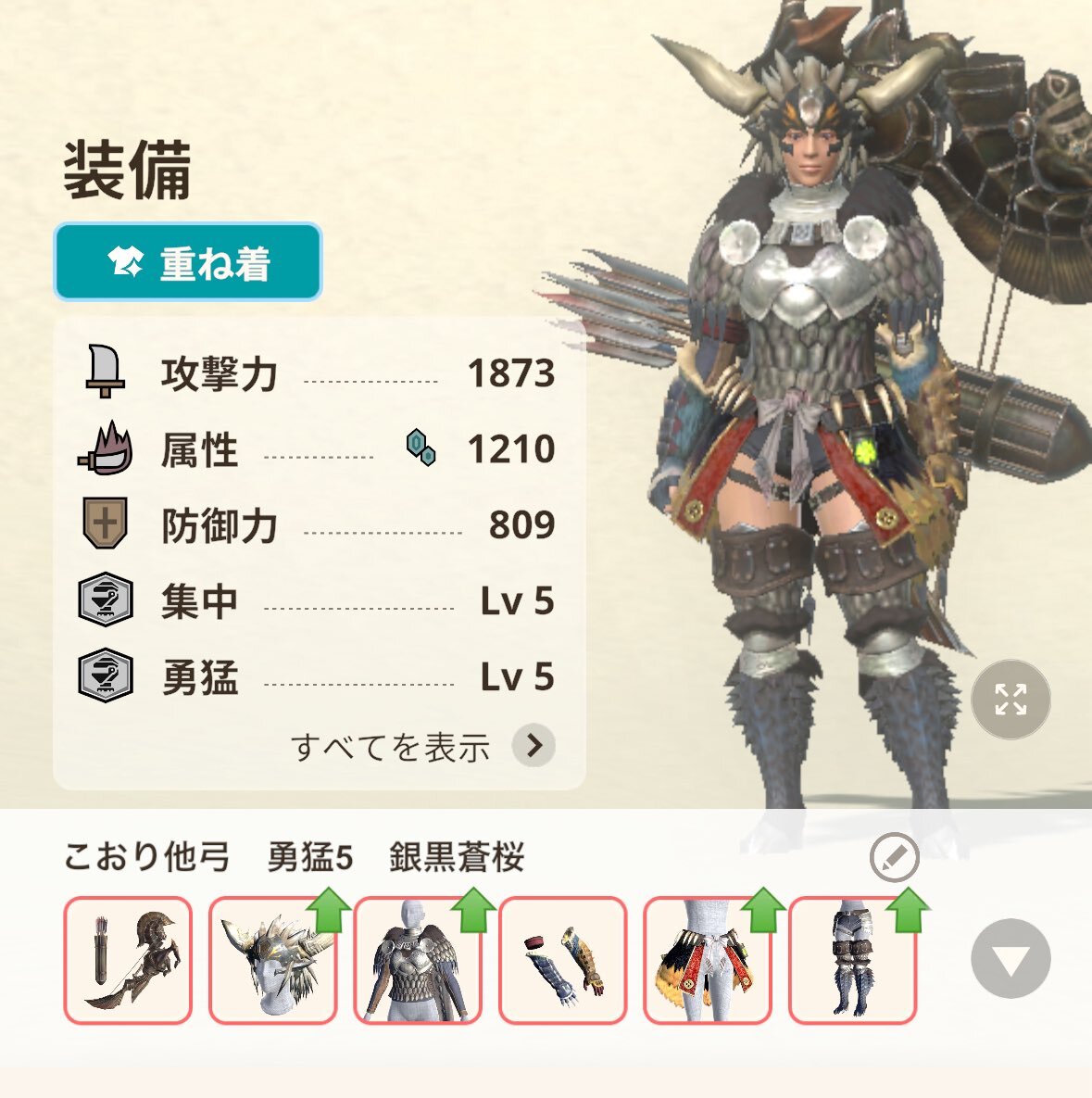The height and width of the screenshot is (1098, 1092).
Task: Tap すべてを表示 to show all stats
Action: pos(390,747)
